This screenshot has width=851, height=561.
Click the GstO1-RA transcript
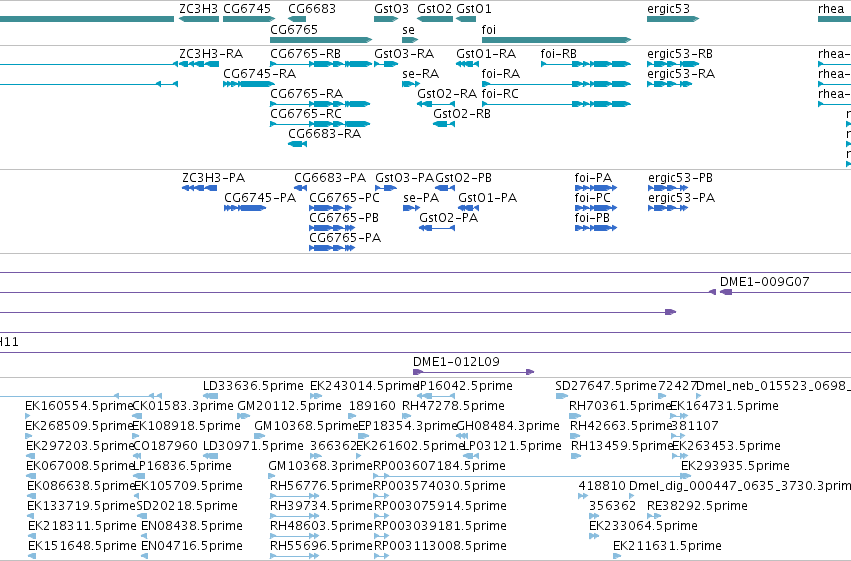(x=467, y=64)
